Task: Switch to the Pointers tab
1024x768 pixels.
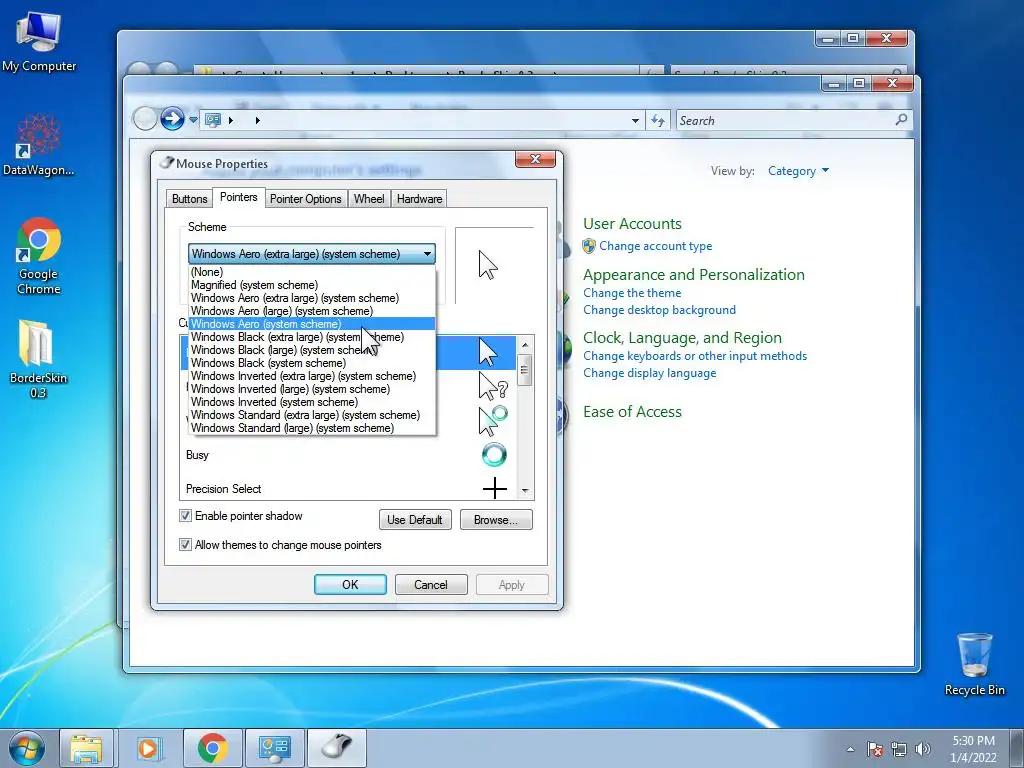Action: click(238, 197)
